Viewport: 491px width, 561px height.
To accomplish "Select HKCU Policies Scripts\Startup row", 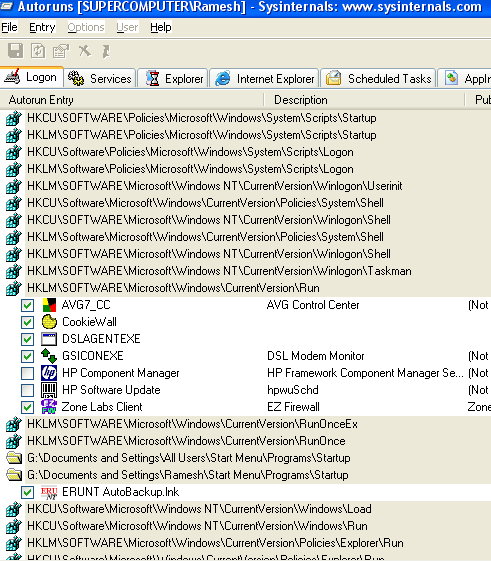I will [202, 118].
